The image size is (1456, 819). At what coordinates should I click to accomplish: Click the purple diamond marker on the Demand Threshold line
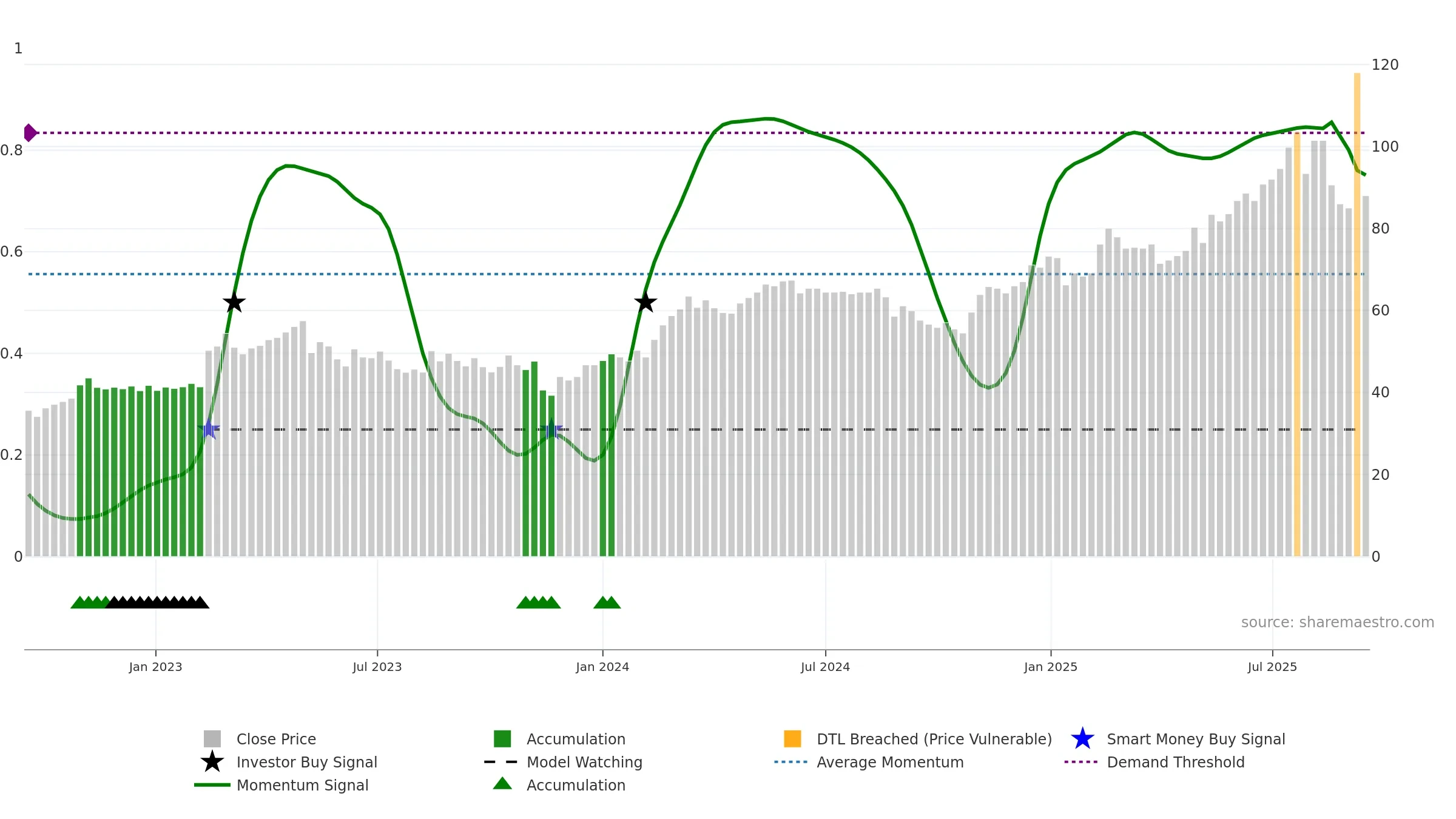(x=29, y=133)
